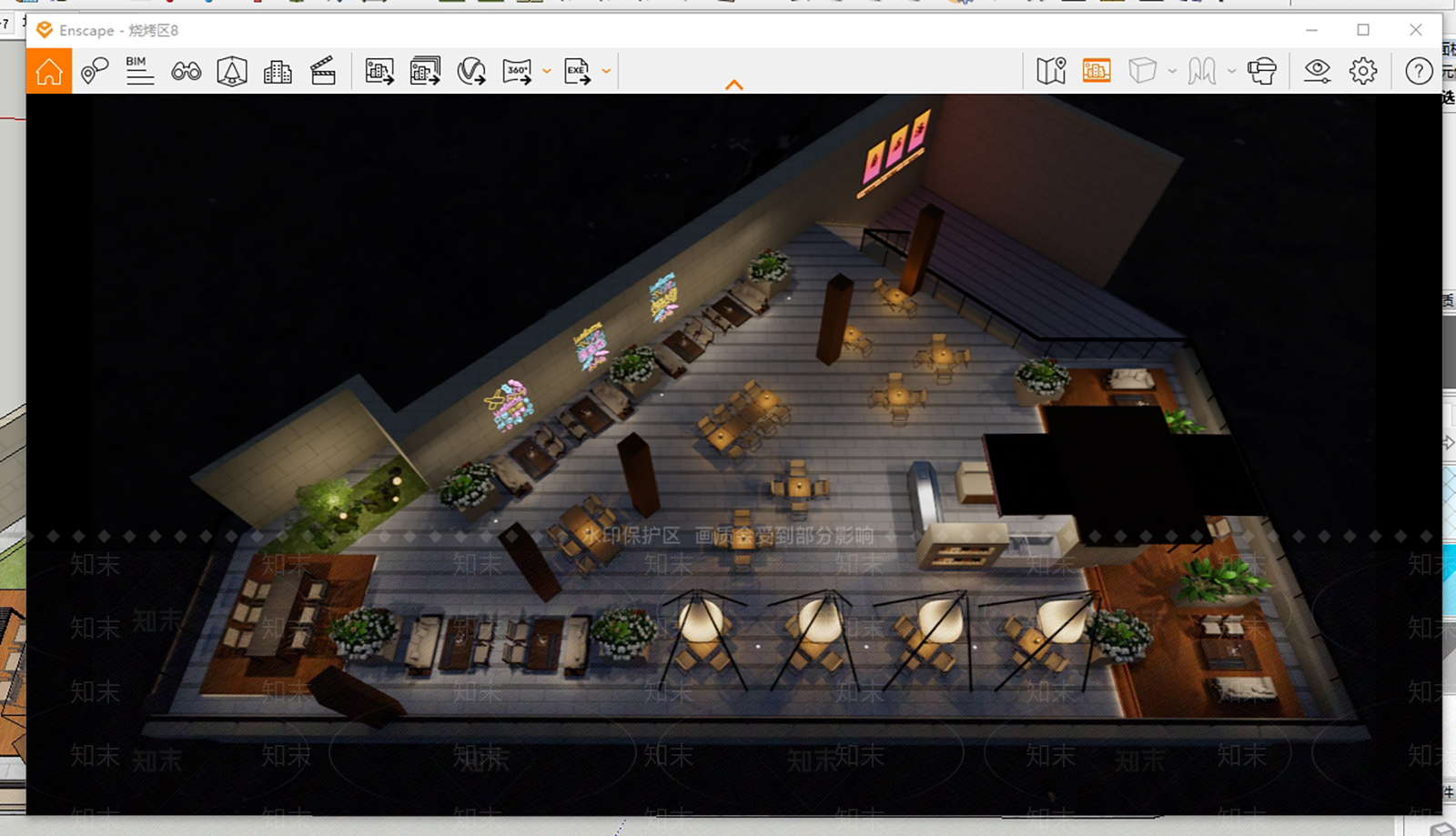Image resolution: width=1456 pixels, height=836 pixels.
Task: Open the BIM info panel
Action: click(x=139, y=70)
